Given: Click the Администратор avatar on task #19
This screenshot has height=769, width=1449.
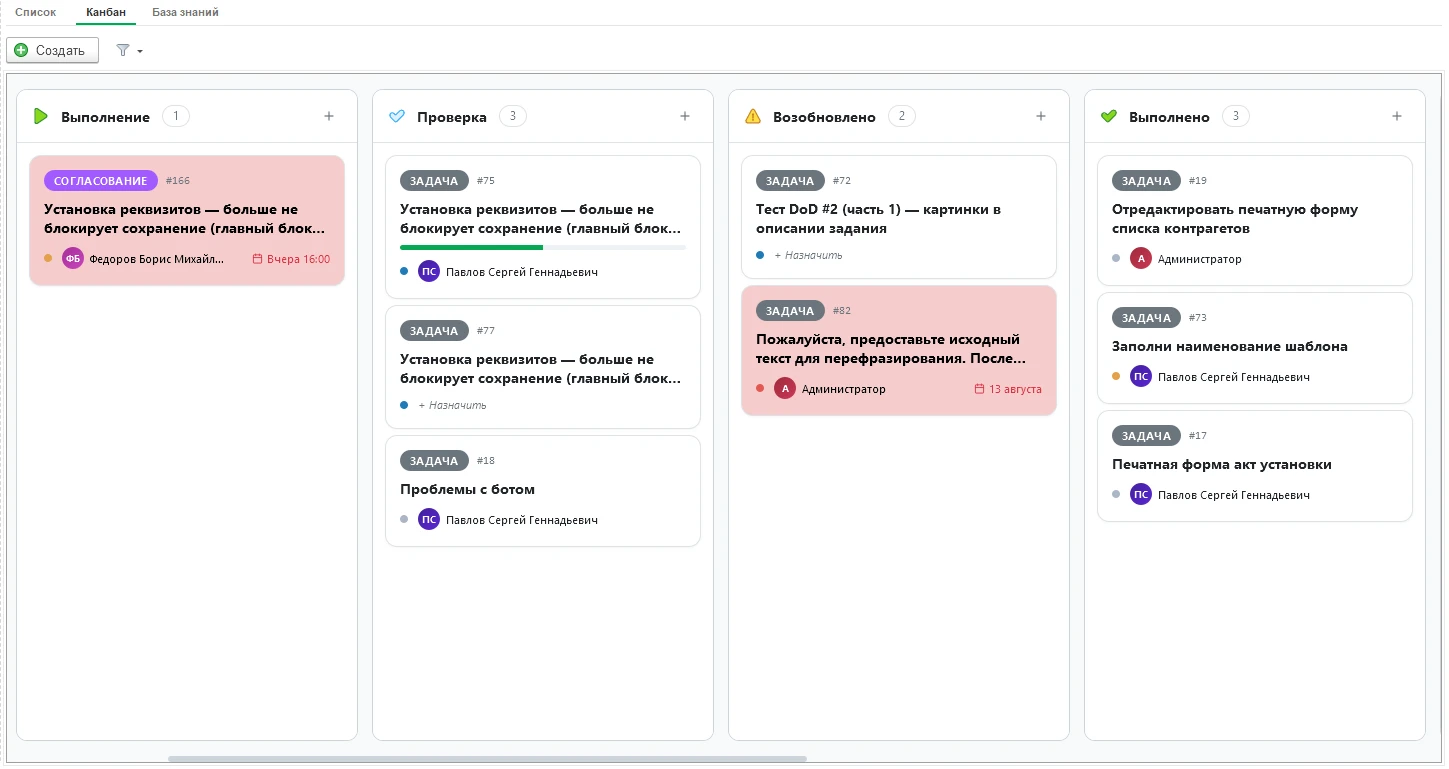Looking at the screenshot, I should [x=1141, y=258].
